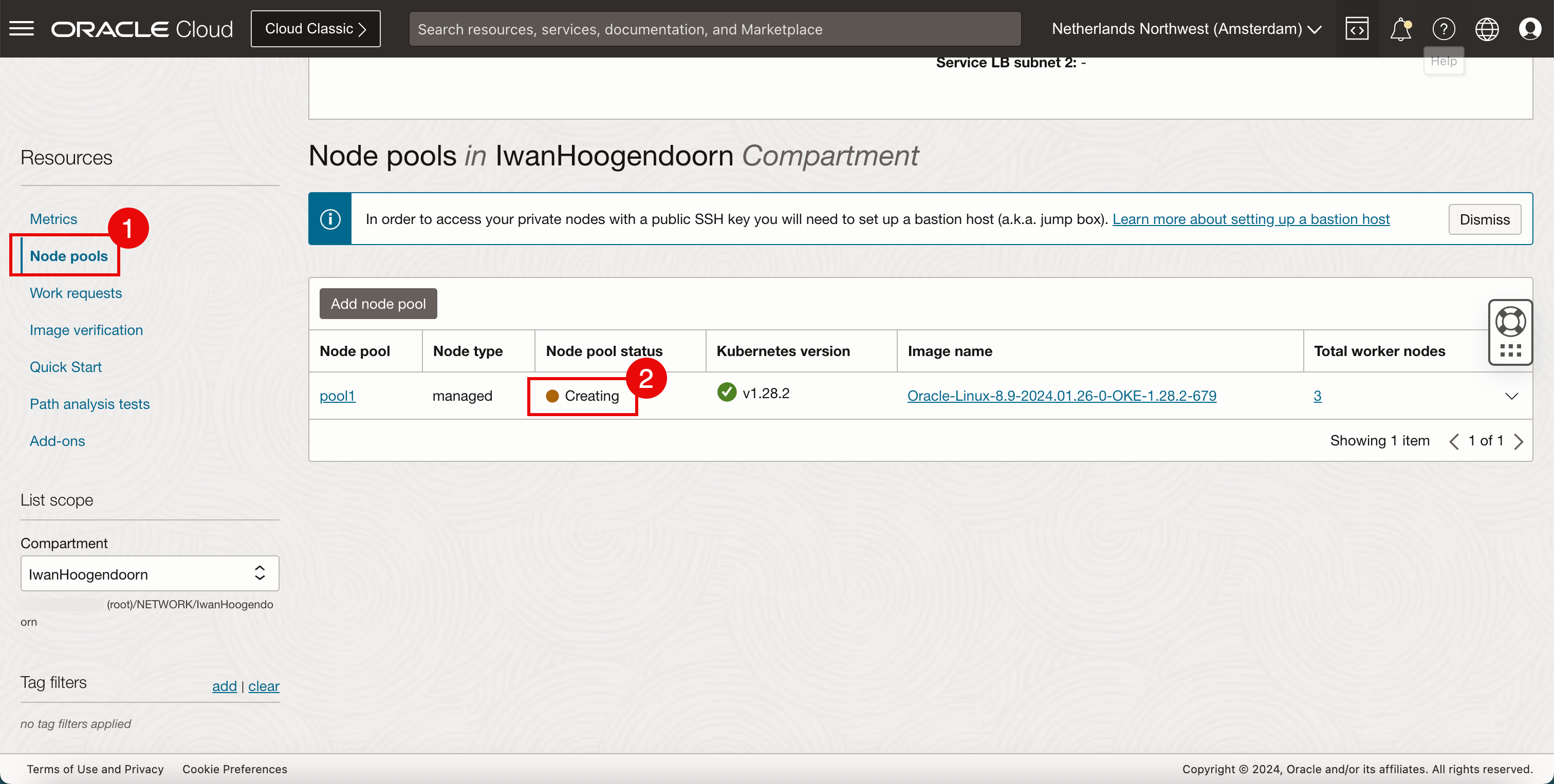The height and width of the screenshot is (784, 1554).
Task: Click the help question mark icon
Action: (x=1443, y=28)
